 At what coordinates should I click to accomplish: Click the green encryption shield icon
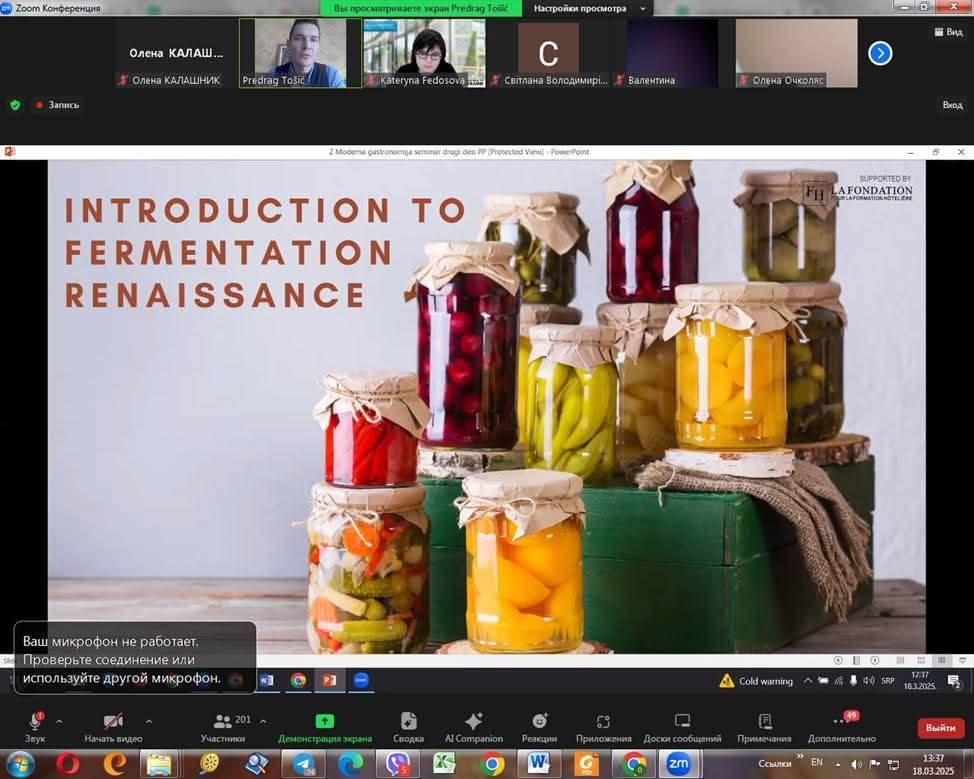[15, 104]
